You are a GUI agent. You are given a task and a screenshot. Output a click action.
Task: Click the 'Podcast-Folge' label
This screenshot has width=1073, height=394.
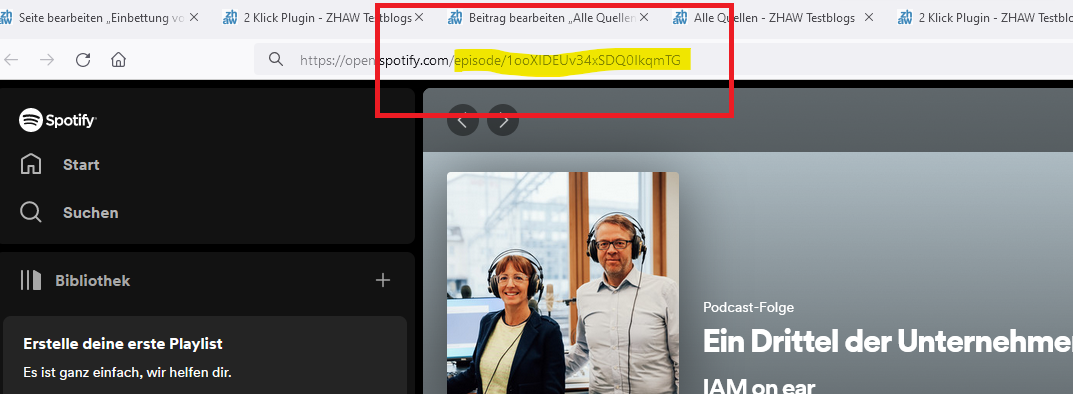pyautogui.click(x=749, y=308)
